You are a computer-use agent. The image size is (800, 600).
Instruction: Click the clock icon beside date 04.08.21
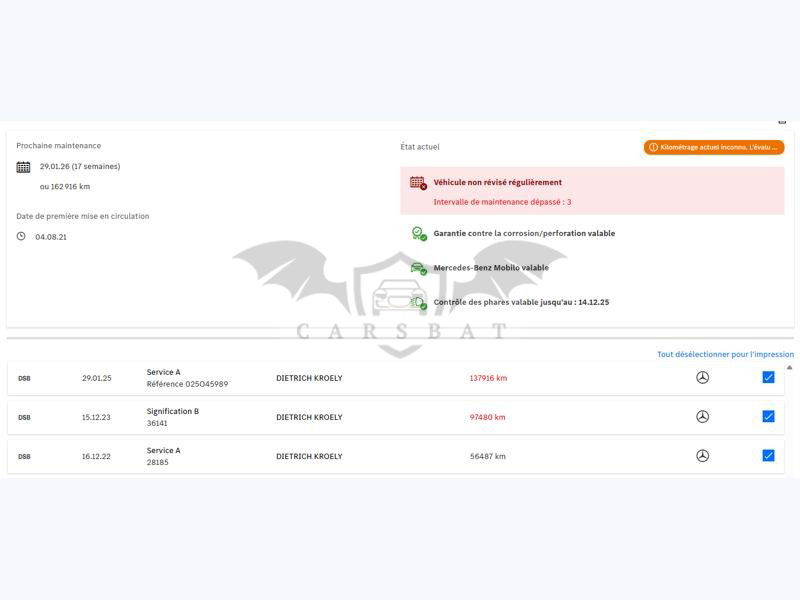(21, 237)
